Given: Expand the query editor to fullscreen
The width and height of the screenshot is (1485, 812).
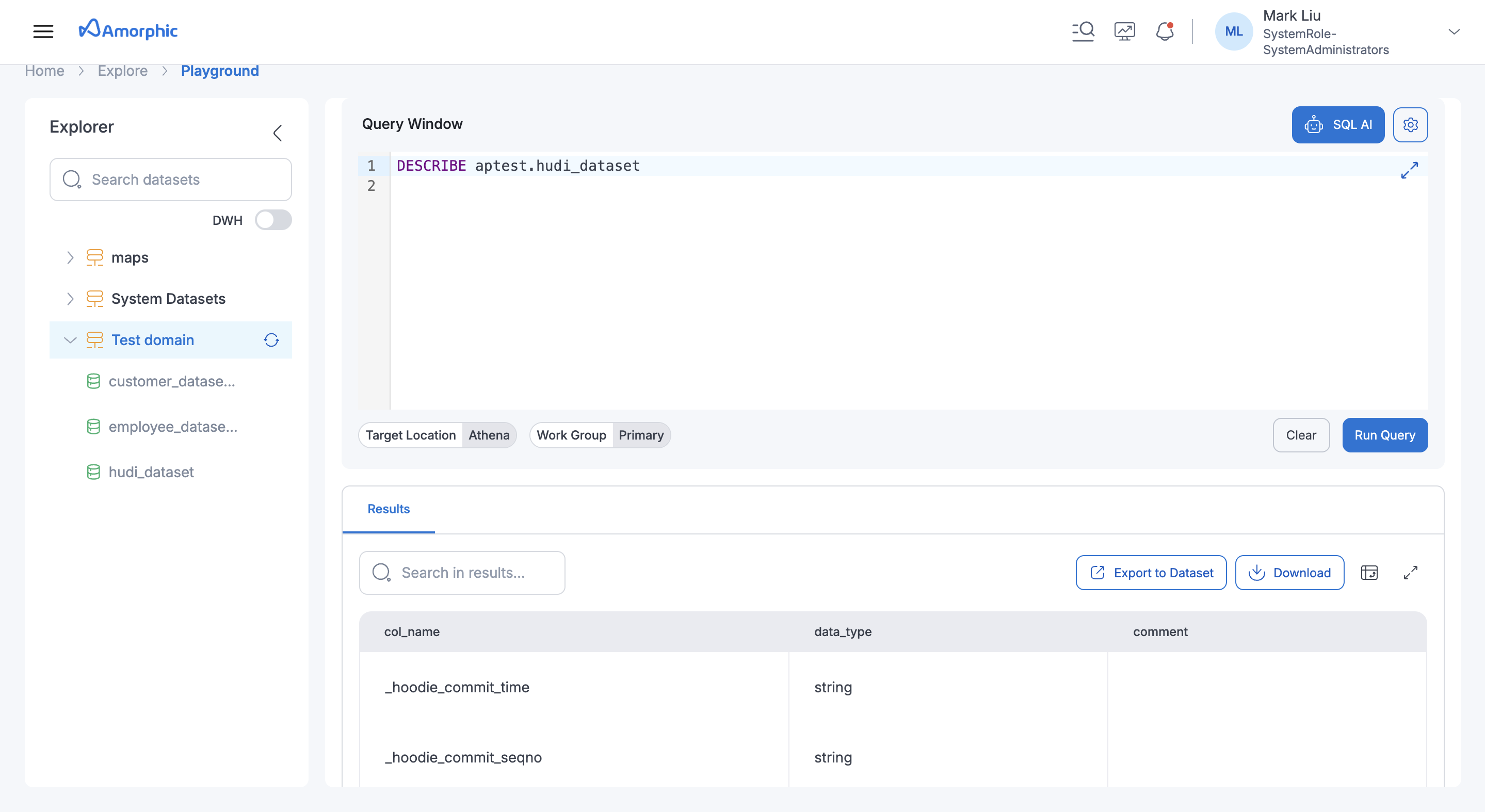Looking at the screenshot, I should point(1410,170).
